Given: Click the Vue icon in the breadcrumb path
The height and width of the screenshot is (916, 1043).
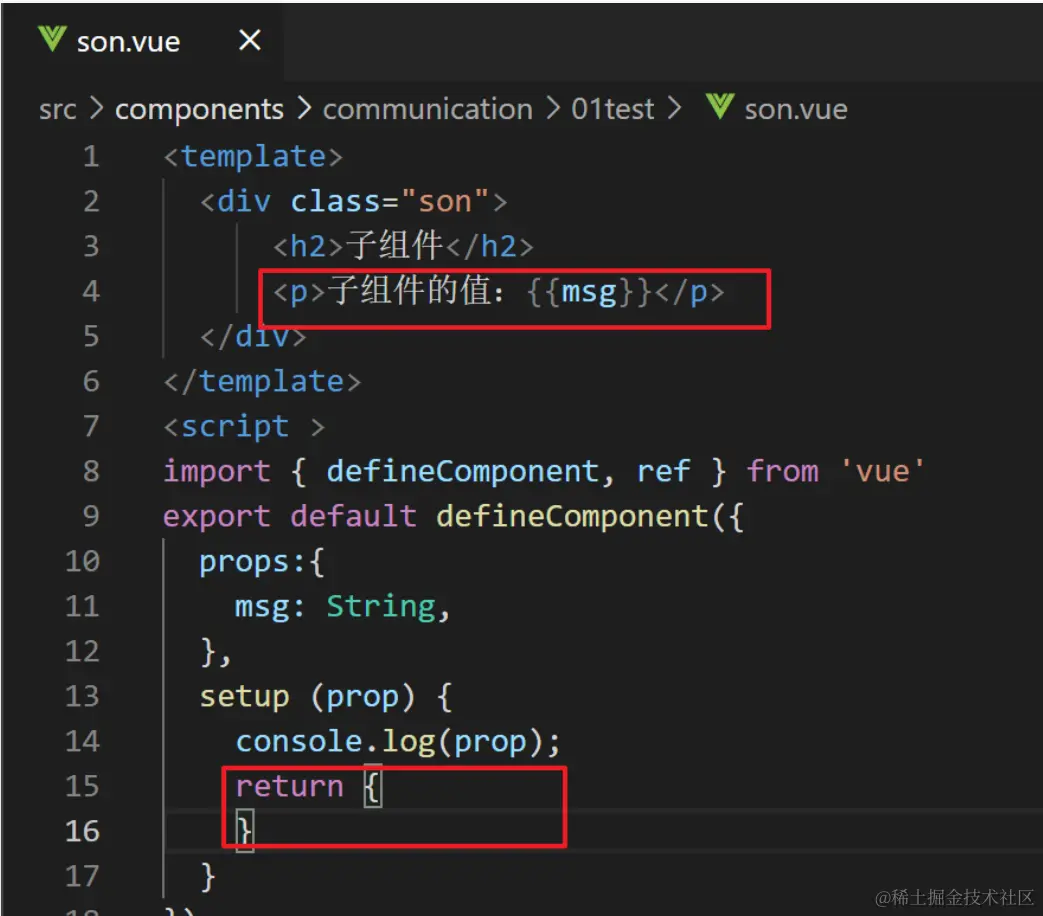Looking at the screenshot, I should coord(719,107).
